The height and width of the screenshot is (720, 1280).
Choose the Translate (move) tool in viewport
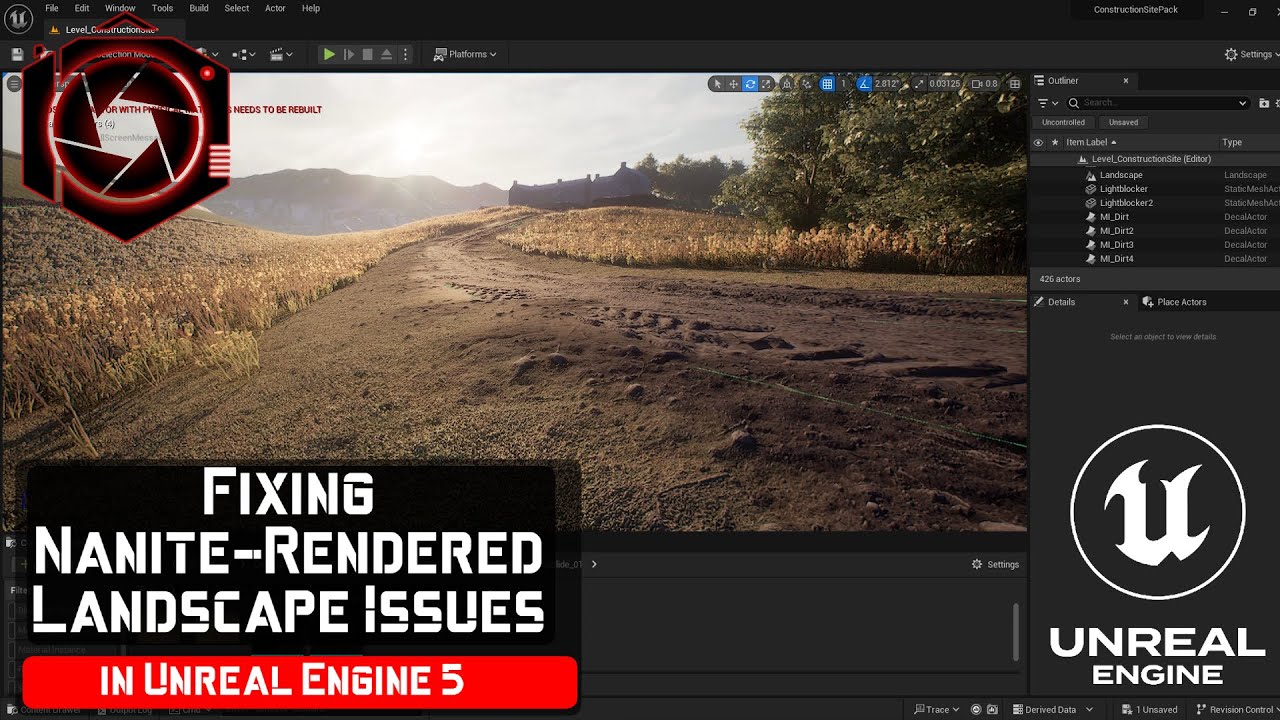pos(733,84)
